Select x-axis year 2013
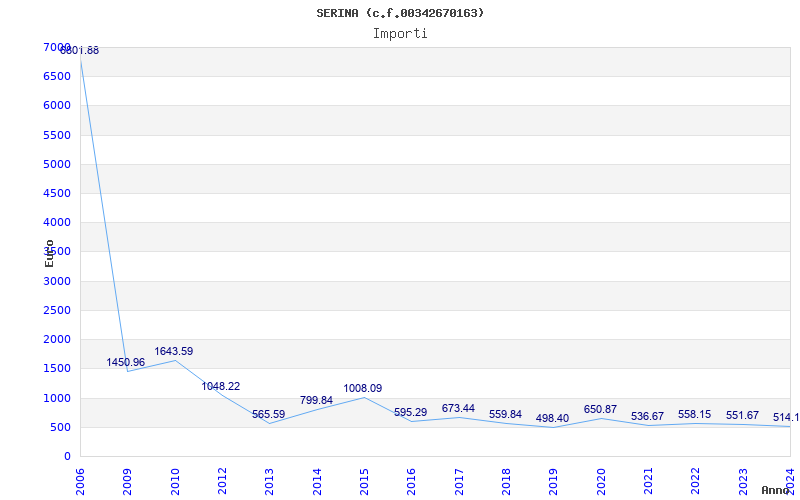Image resolution: width=800 pixels, height=500 pixels. (269, 481)
